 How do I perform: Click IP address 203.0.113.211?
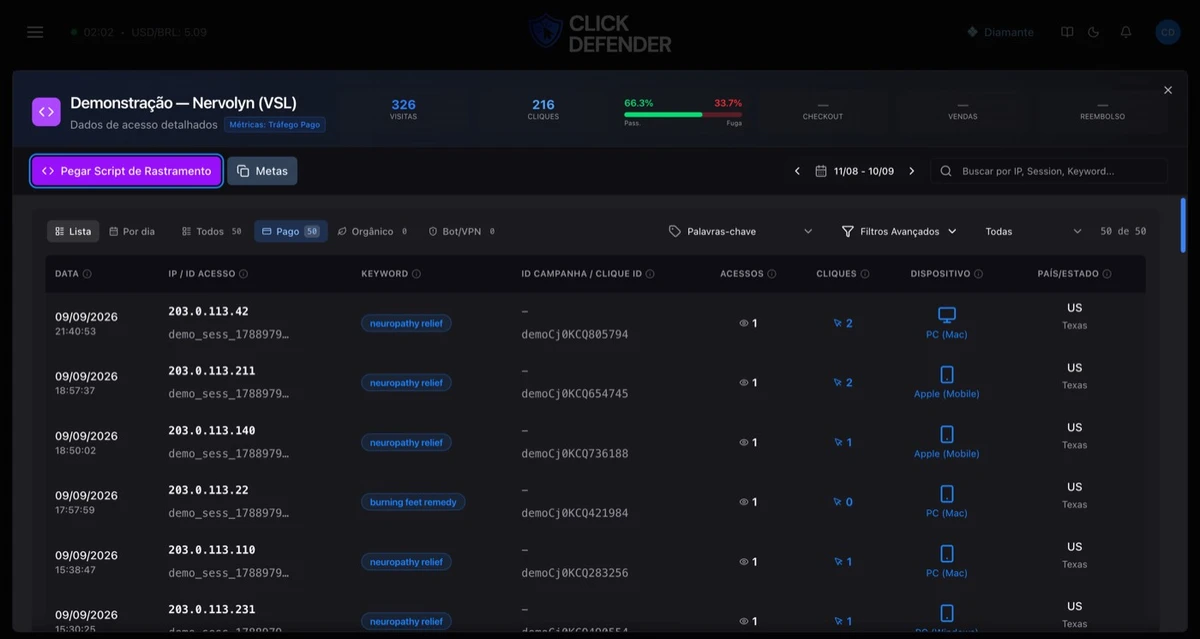click(x=212, y=371)
